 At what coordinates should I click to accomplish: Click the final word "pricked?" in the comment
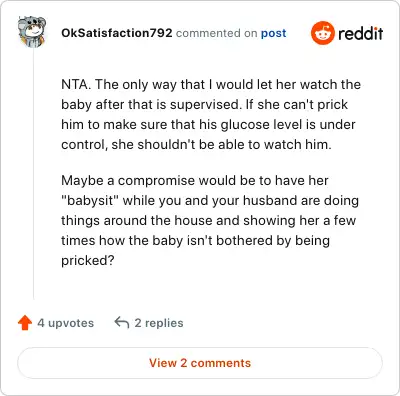[x=88, y=261]
